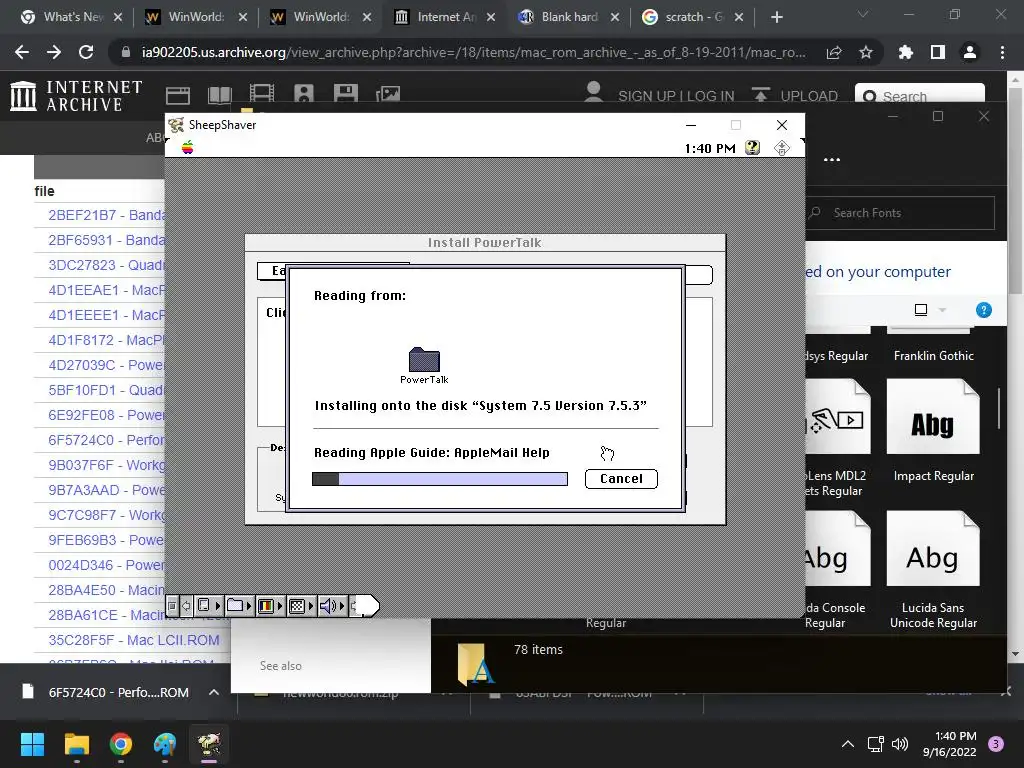Click the Internet Archive Search field
The height and width of the screenshot is (768, 1024).
[920, 95]
